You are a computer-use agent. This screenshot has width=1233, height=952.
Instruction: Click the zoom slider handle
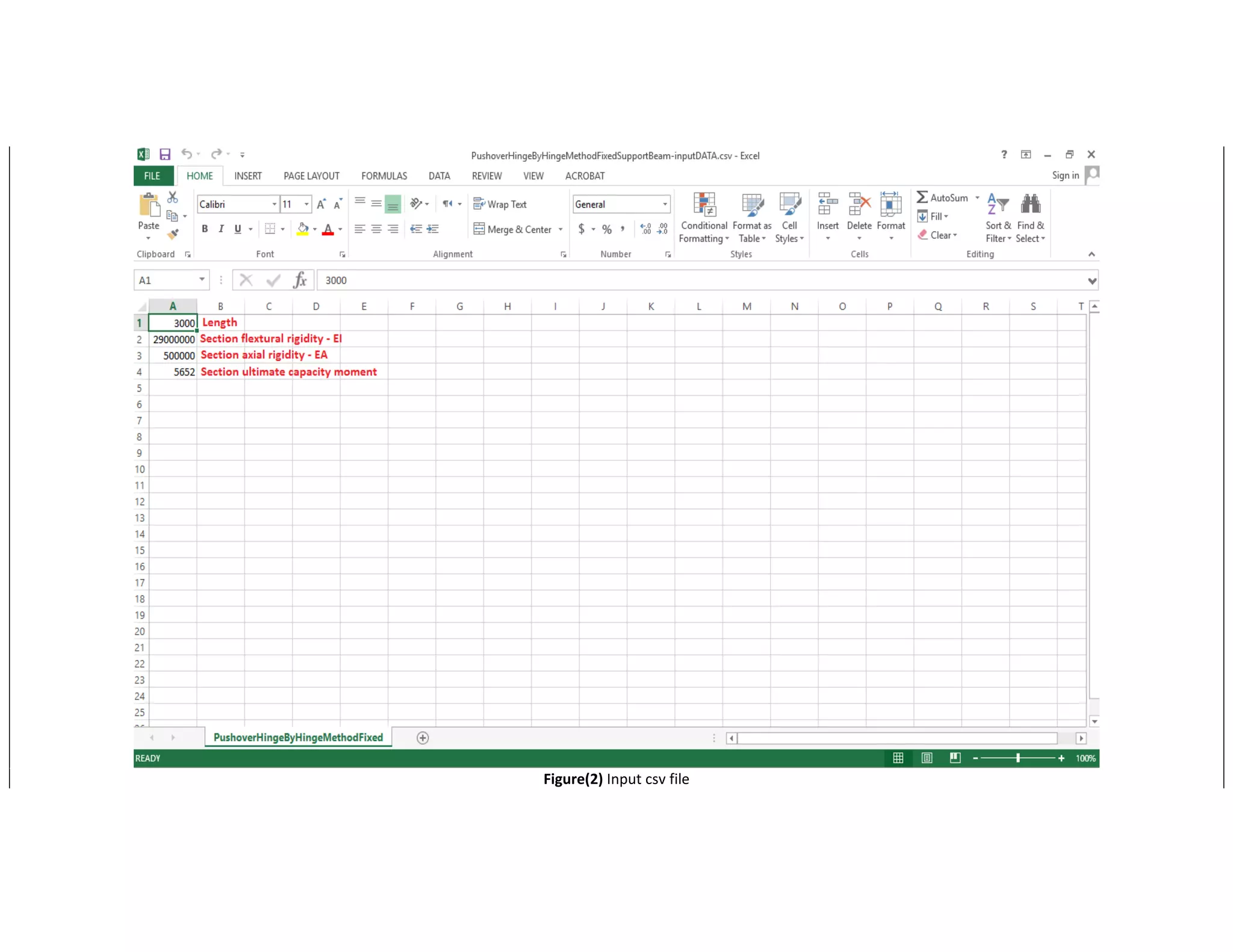[1018, 758]
